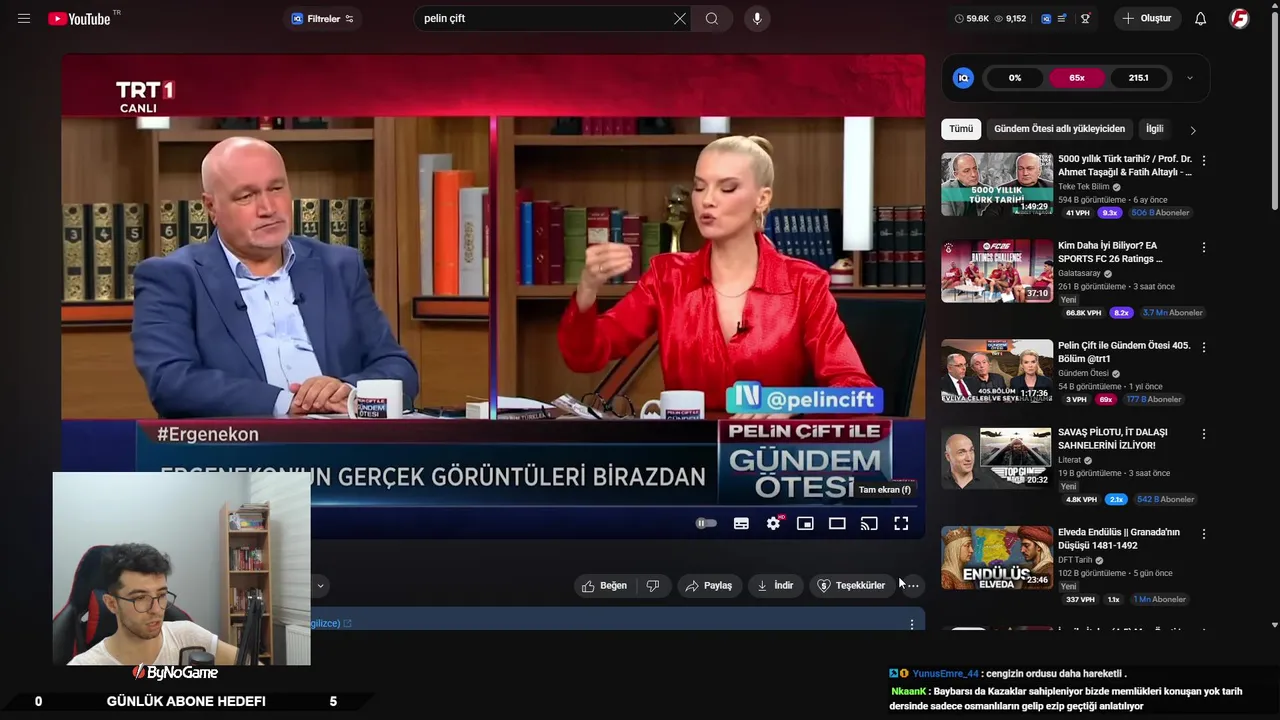Select the İlgili filter chip

(x=1155, y=129)
